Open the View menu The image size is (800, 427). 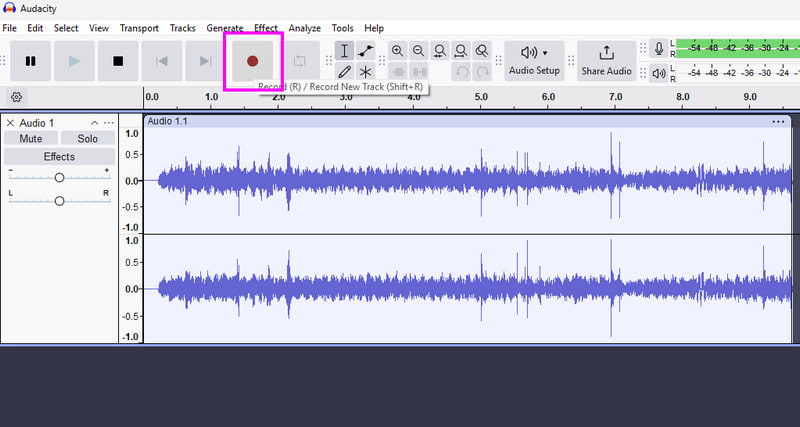pyautogui.click(x=99, y=28)
